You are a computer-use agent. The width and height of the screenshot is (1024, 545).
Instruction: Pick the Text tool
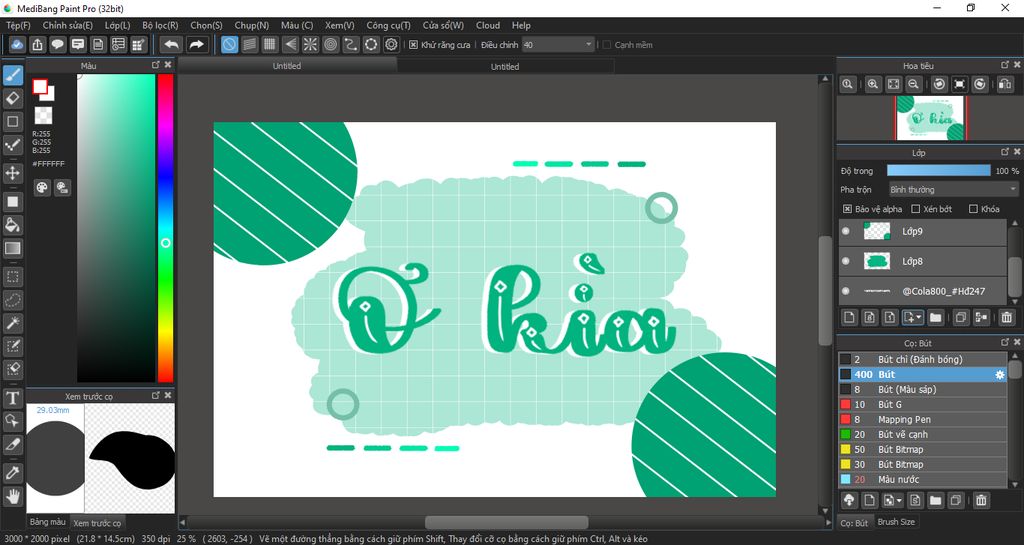click(x=13, y=398)
